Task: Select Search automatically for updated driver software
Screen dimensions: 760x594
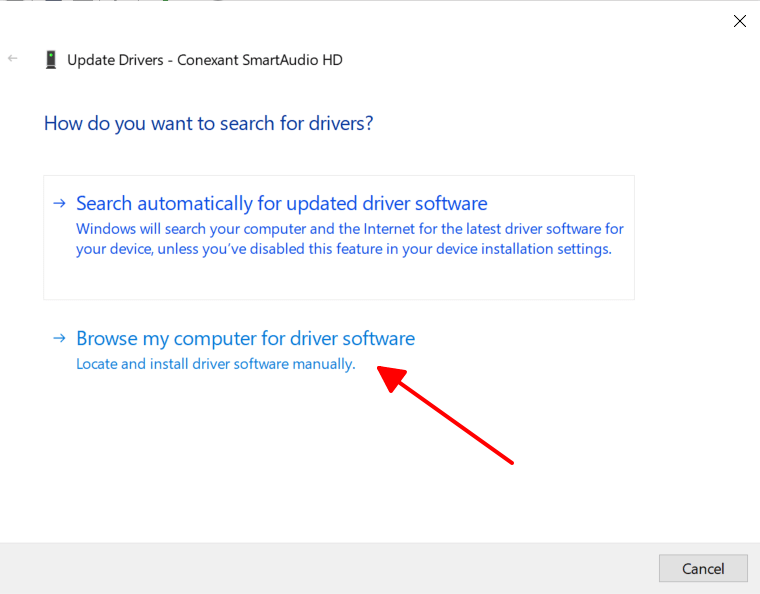Action: pos(281,203)
